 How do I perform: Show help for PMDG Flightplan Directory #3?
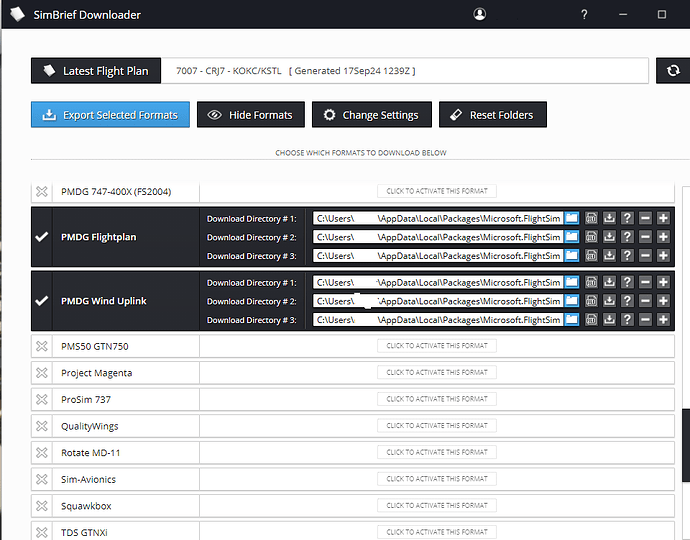coord(627,256)
